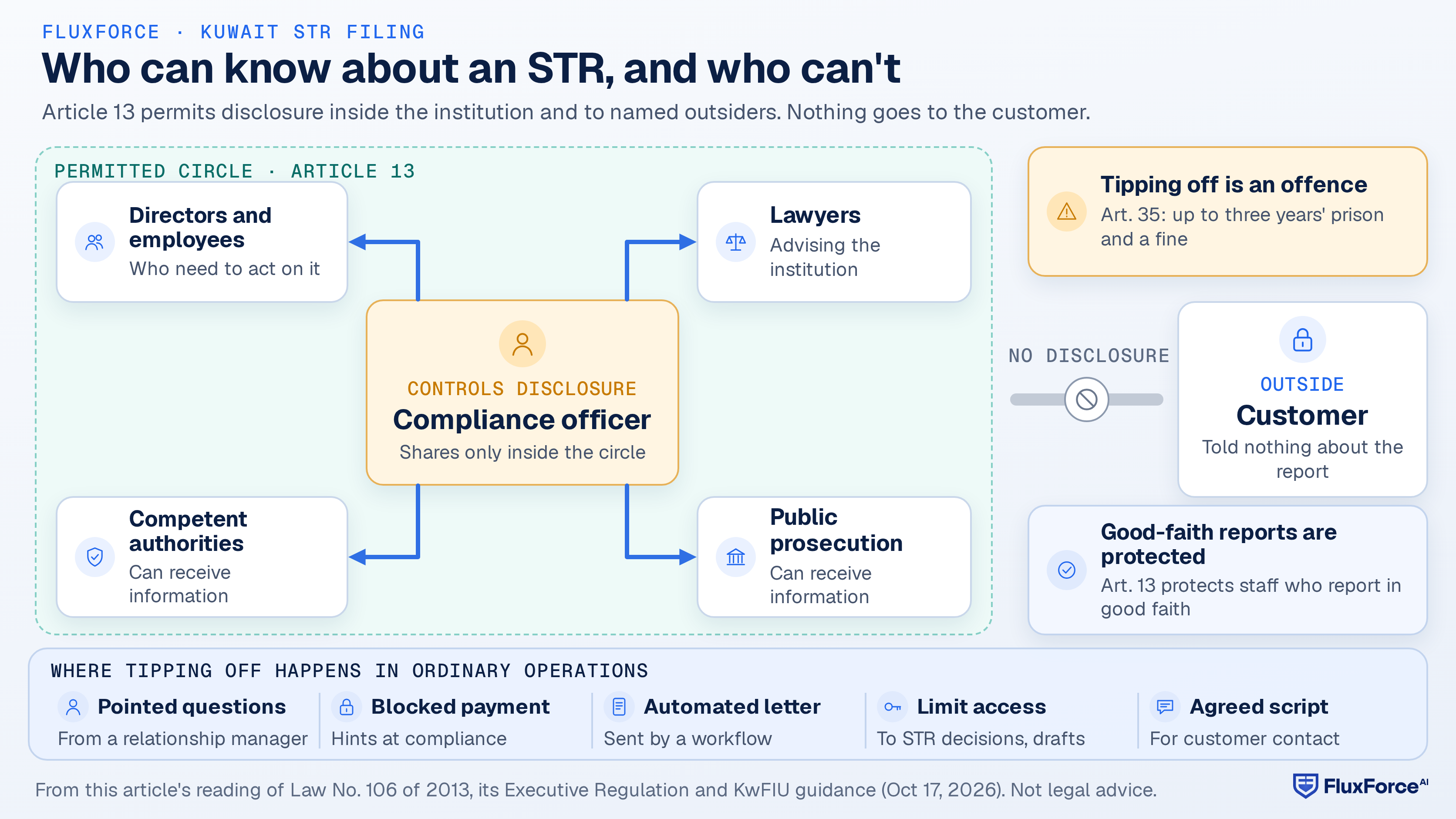Click the main title Who can know about an STR
The image size is (1456, 819).
[471, 68]
